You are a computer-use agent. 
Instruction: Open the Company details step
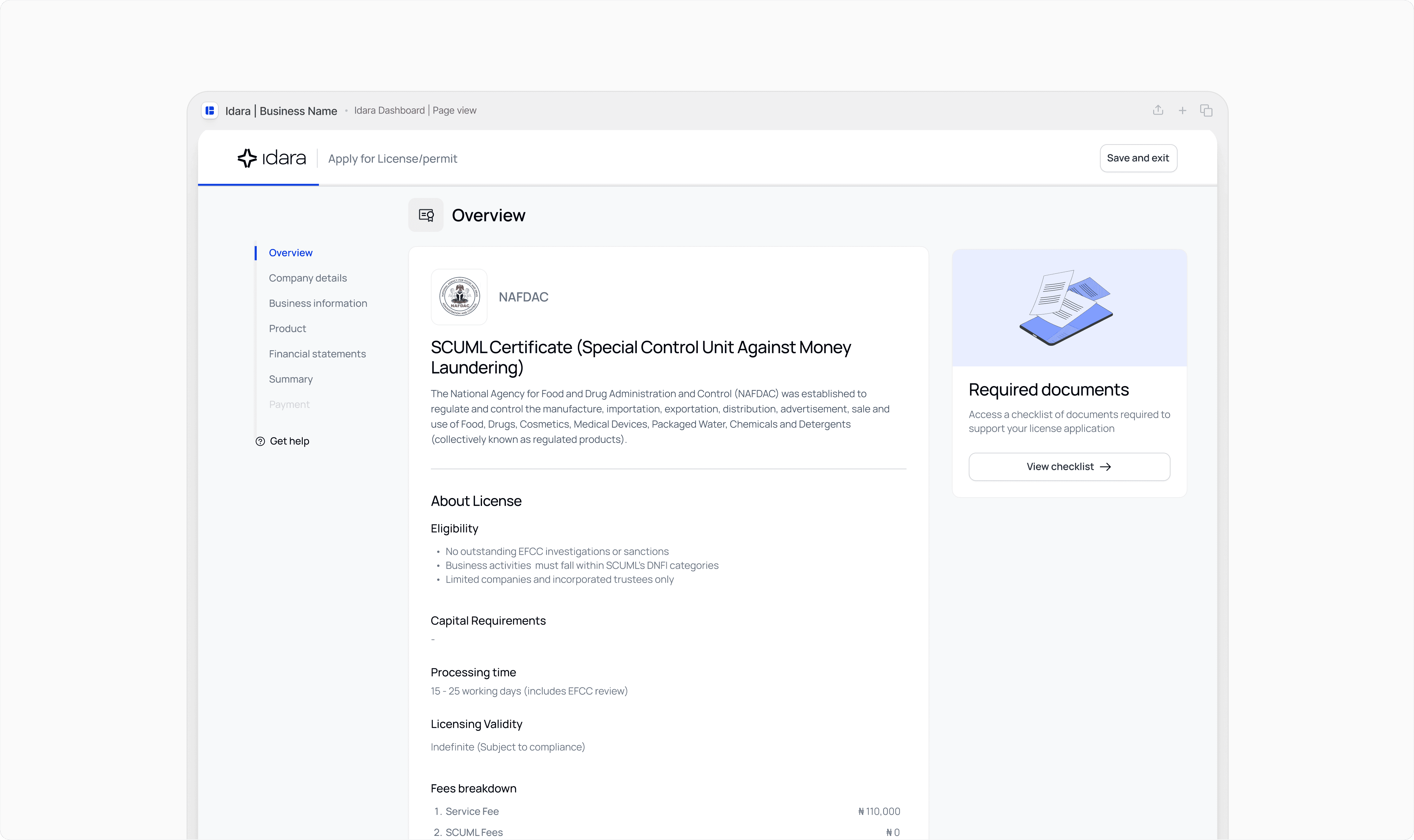coord(307,278)
